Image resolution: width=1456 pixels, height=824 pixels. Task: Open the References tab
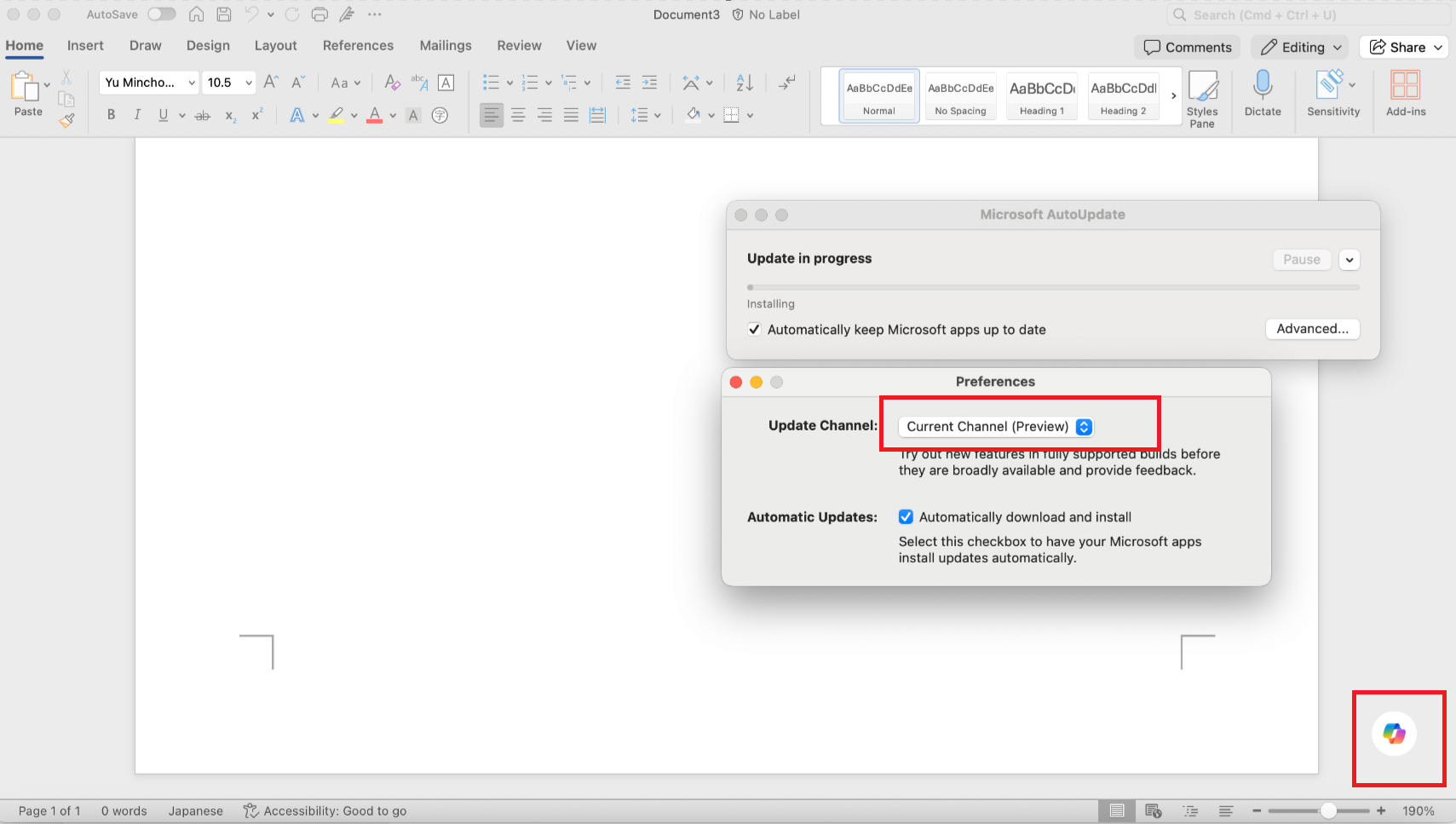click(x=358, y=46)
